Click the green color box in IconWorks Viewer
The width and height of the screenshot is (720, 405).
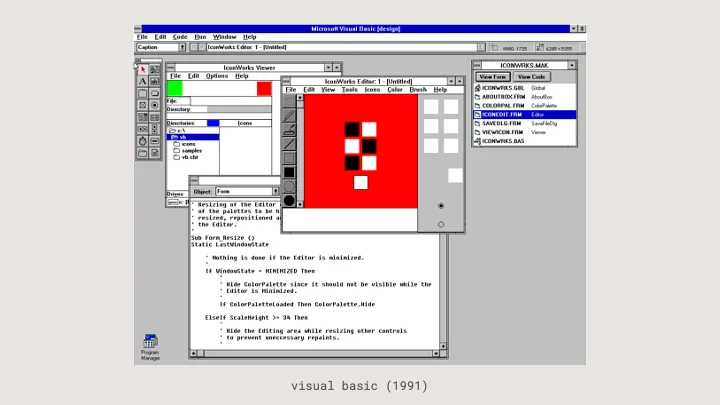tap(174, 88)
